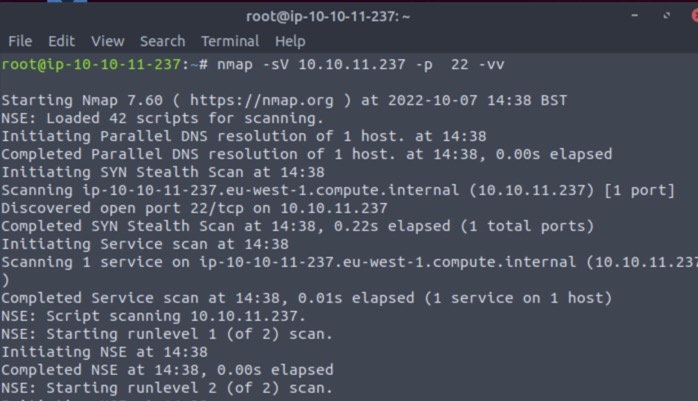Open the File menu

[x=20, y=41]
